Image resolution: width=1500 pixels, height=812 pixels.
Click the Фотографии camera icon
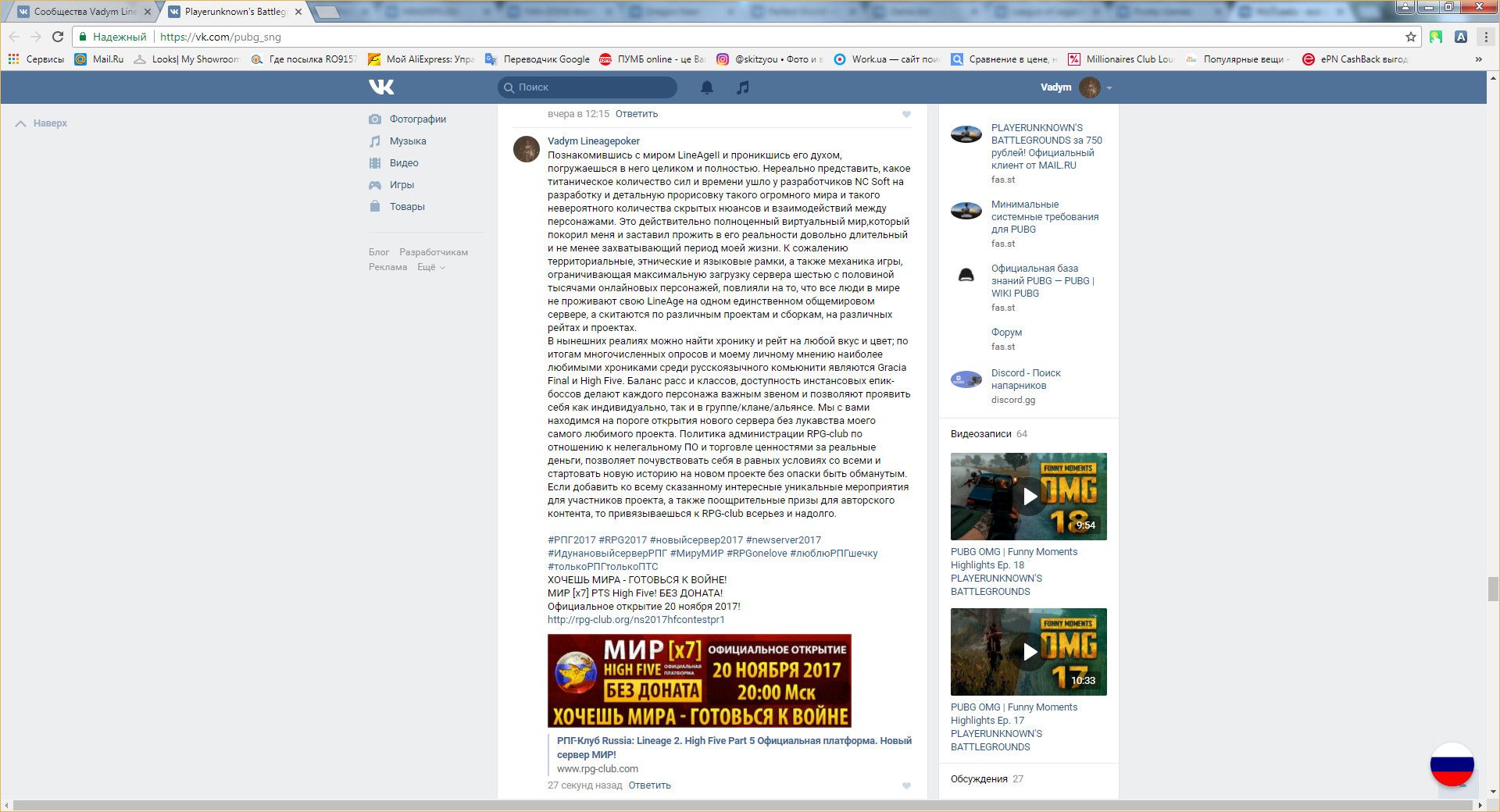click(375, 119)
